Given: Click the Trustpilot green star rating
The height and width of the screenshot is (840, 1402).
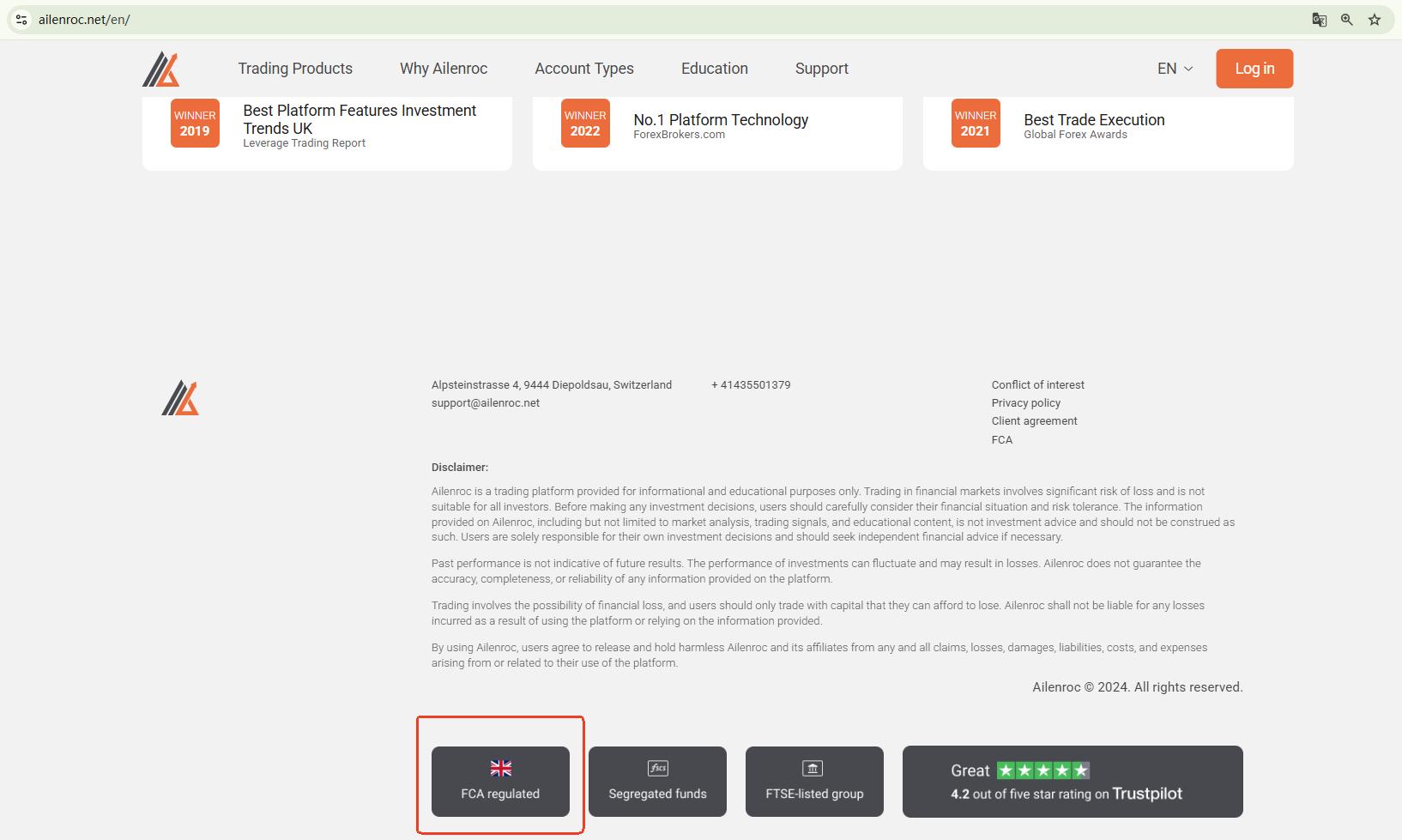Looking at the screenshot, I should pyautogui.click(x=1043, y=771).
